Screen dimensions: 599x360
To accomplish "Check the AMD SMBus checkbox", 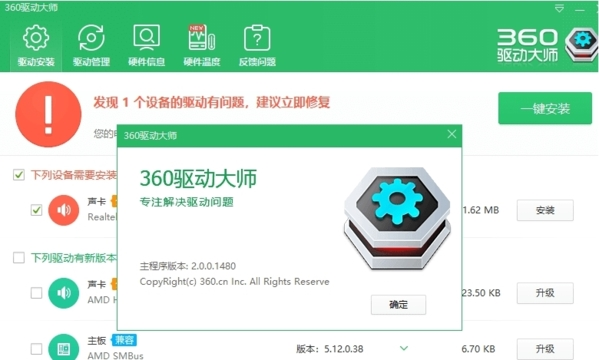I will 36,349.
